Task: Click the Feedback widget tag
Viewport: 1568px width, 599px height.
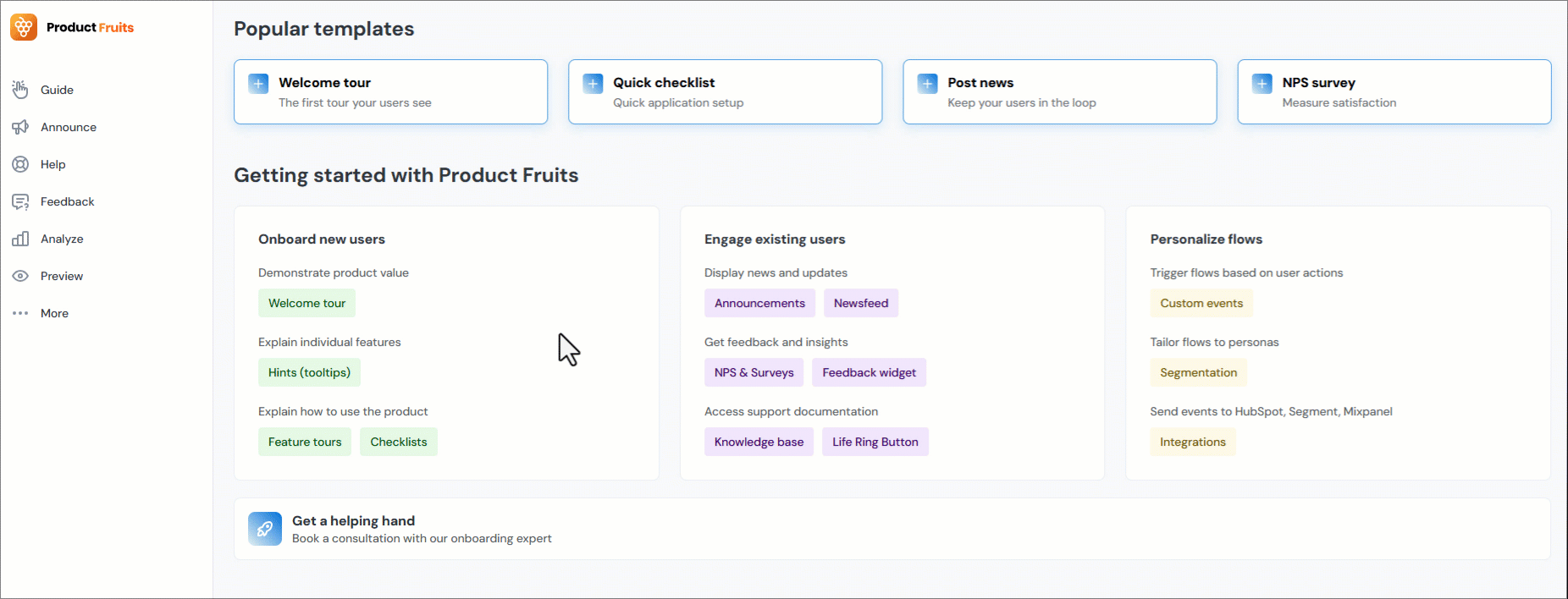Action: (x=869, y=372)
